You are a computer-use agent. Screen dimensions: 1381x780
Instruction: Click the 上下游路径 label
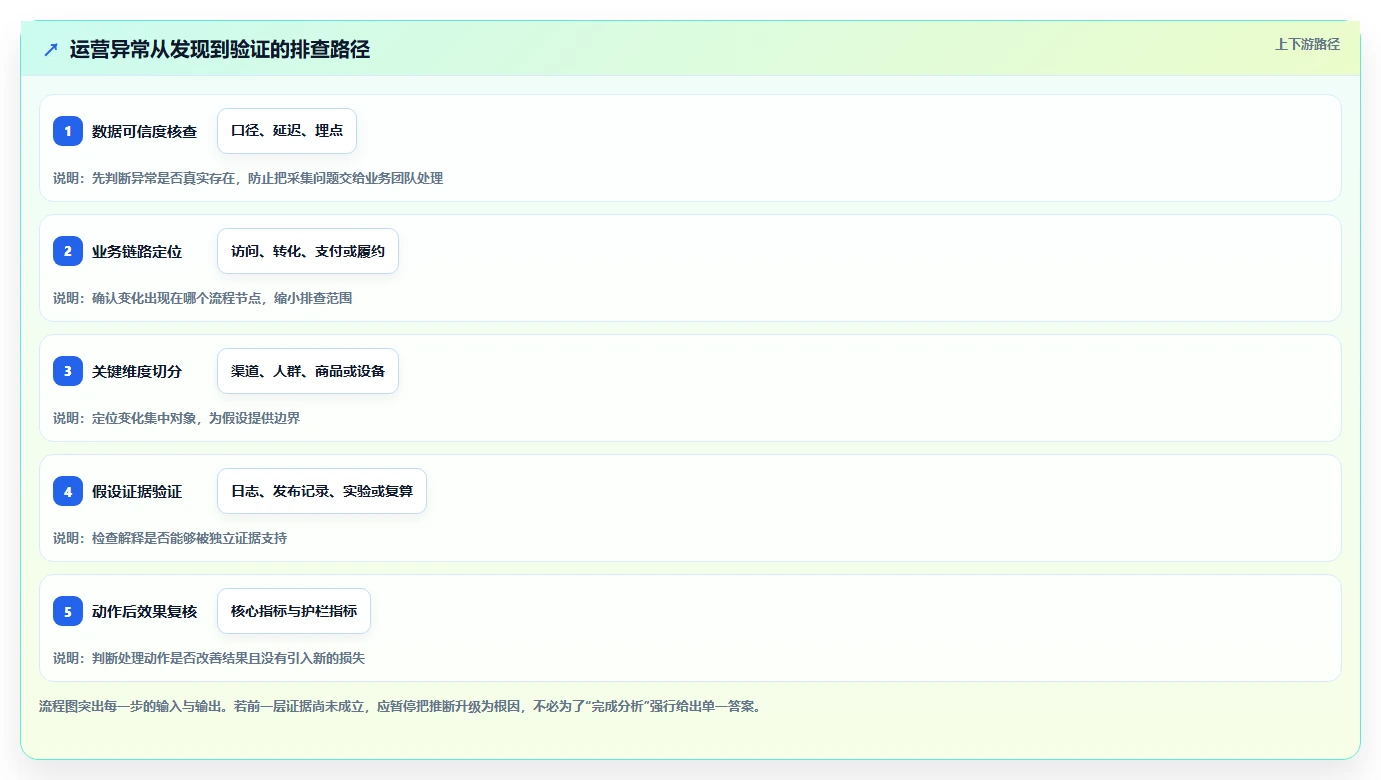click(1307, 44)
